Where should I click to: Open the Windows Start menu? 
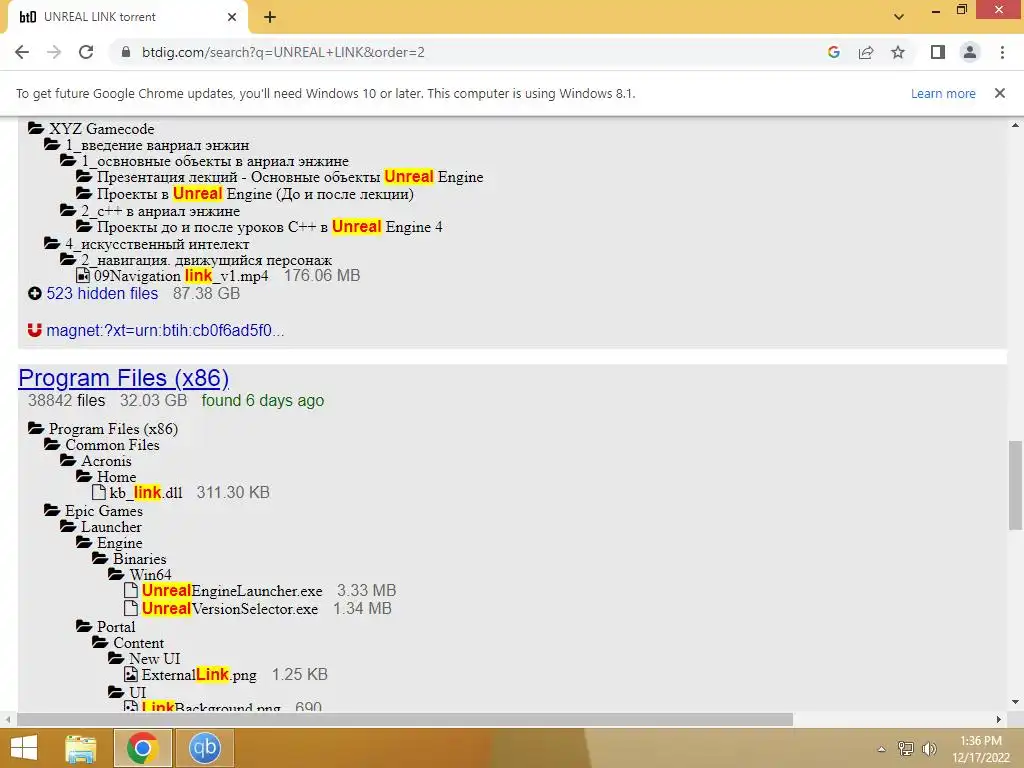[x=24, y=748]
